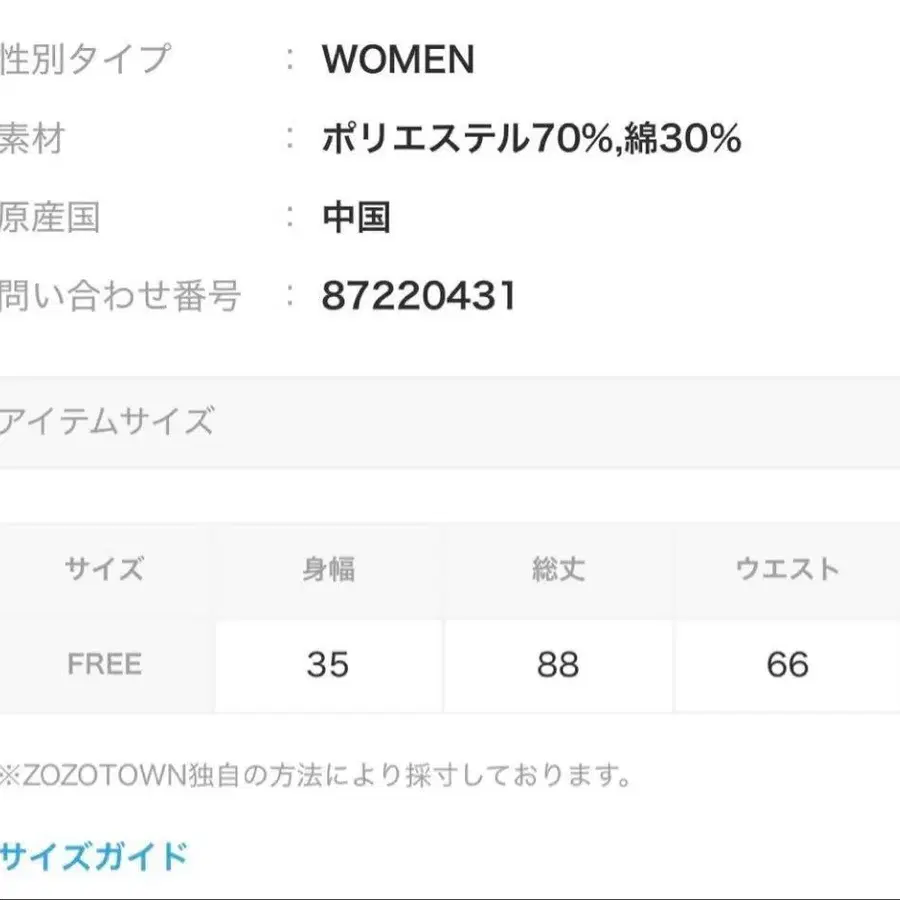The width and height of the screenshot is (900, 900).
Task: Click the WOMEN gender type value
Action: tap(395, 60)
